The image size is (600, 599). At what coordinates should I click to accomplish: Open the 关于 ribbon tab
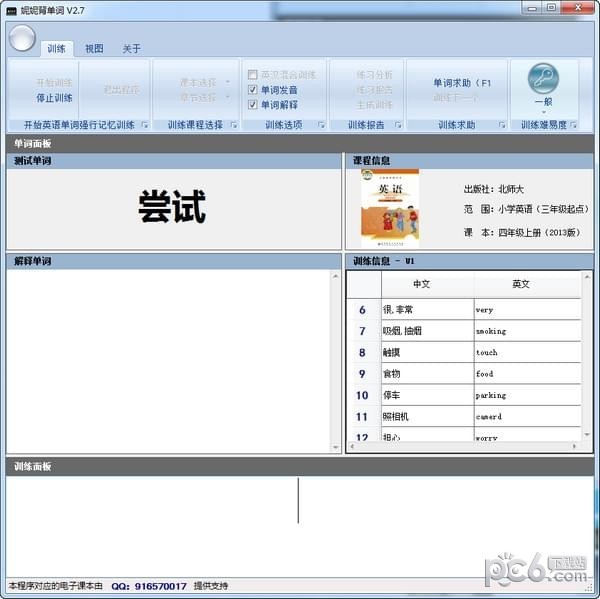point(131,49)
